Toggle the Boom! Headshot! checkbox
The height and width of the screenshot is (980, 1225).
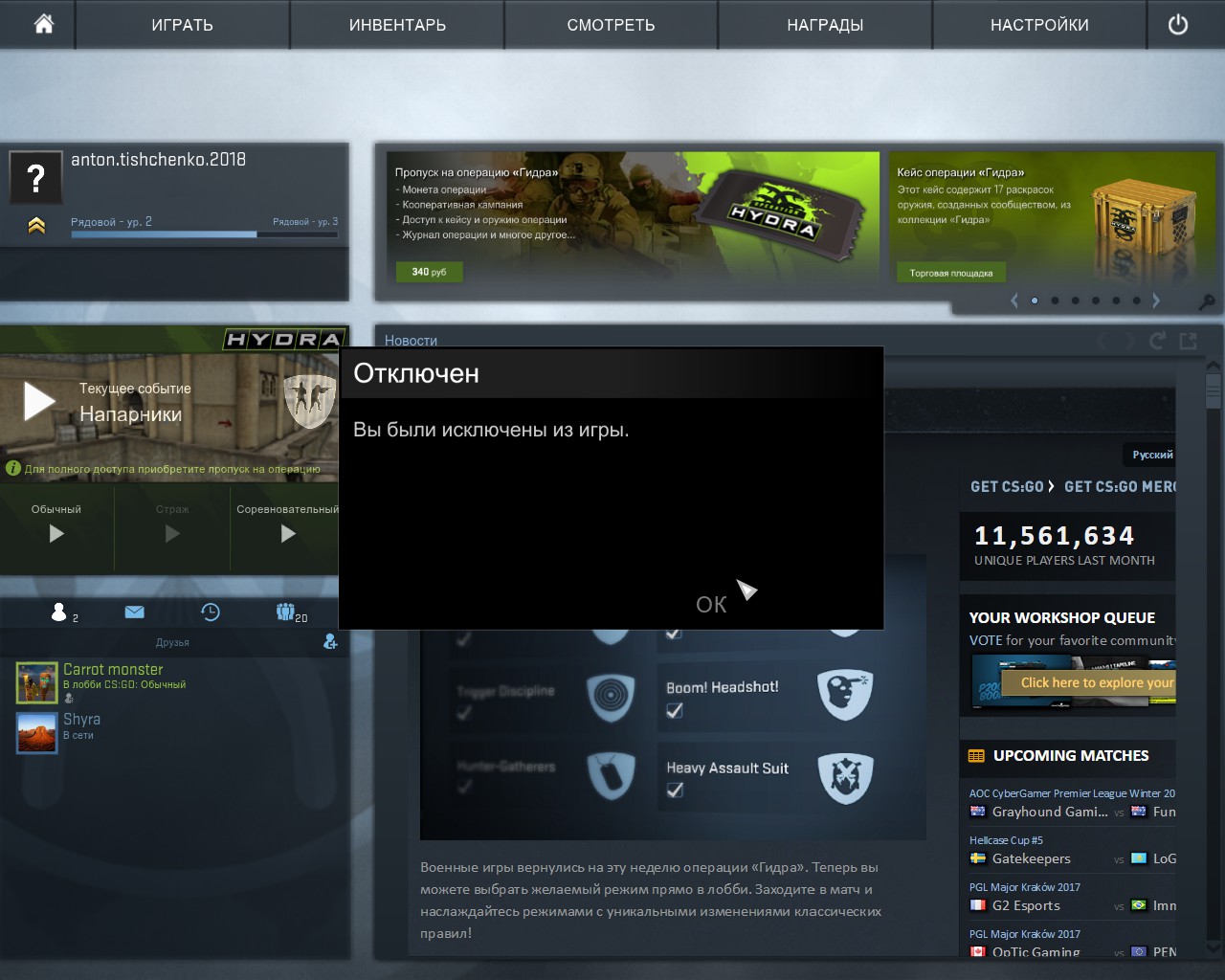click(x=675, y=710)
